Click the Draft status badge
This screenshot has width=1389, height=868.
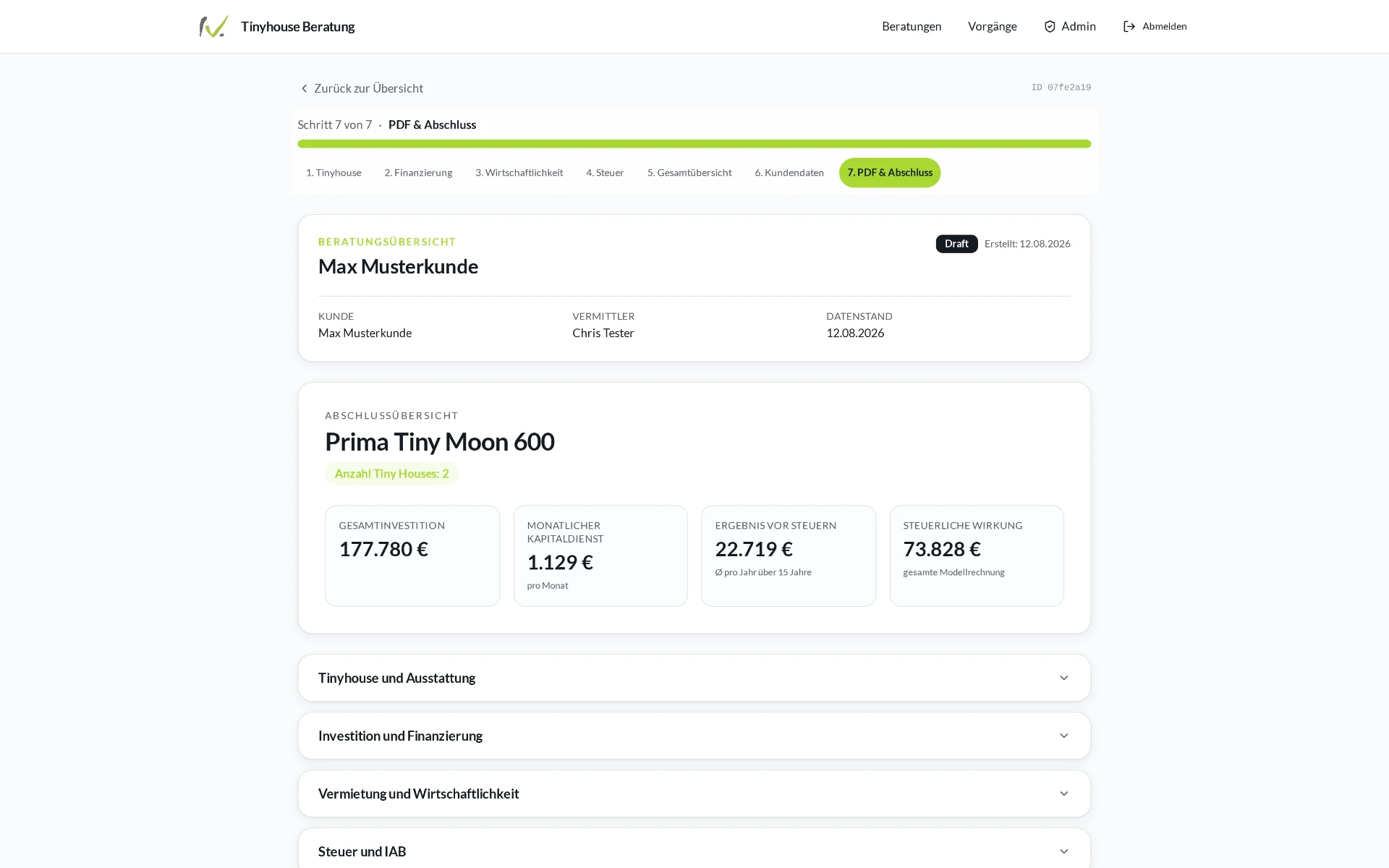point(956,244)
